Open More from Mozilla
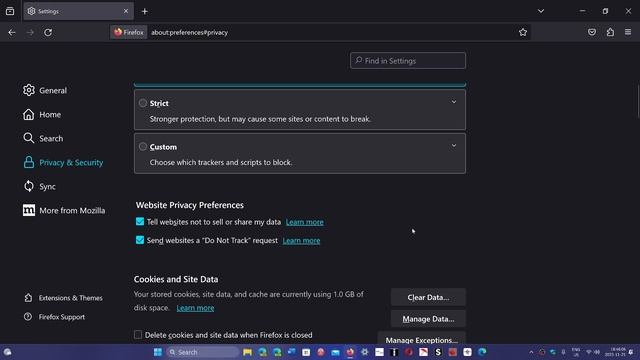Image resolution: width=640 pixels, height=360 pixels. pyautogui.click(x=64, y=211)
